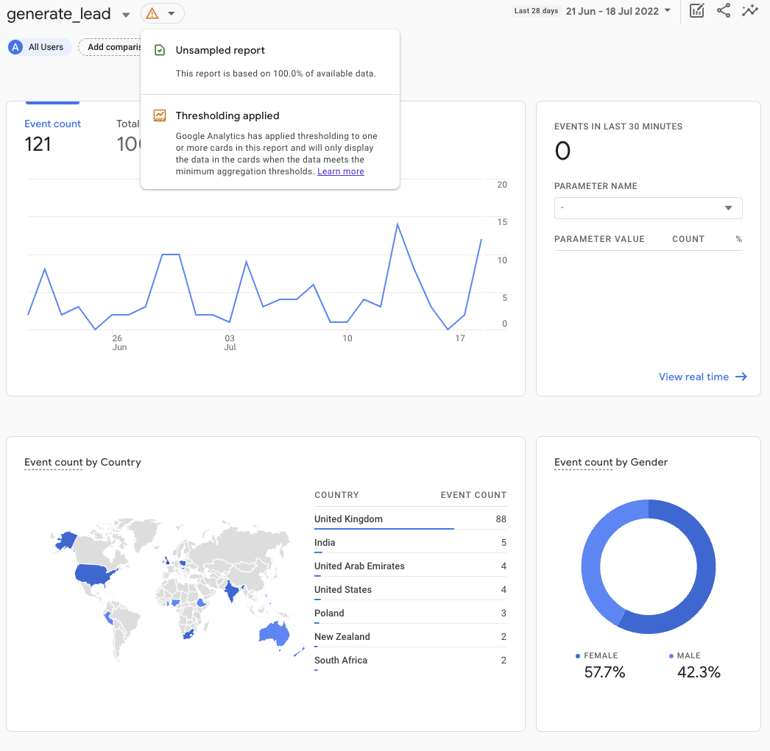This screenshot has width=770, height=751.
Task: Select the India country row
Action: (410, 543)
